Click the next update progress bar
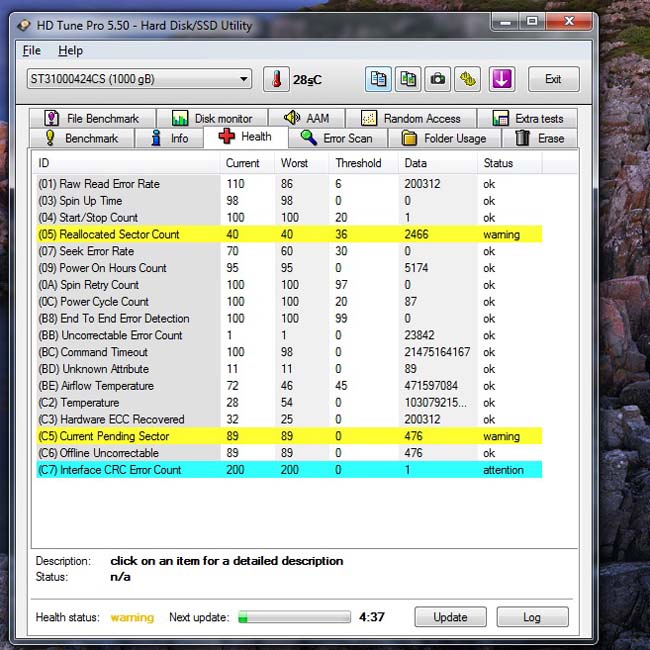 (294, 617)
